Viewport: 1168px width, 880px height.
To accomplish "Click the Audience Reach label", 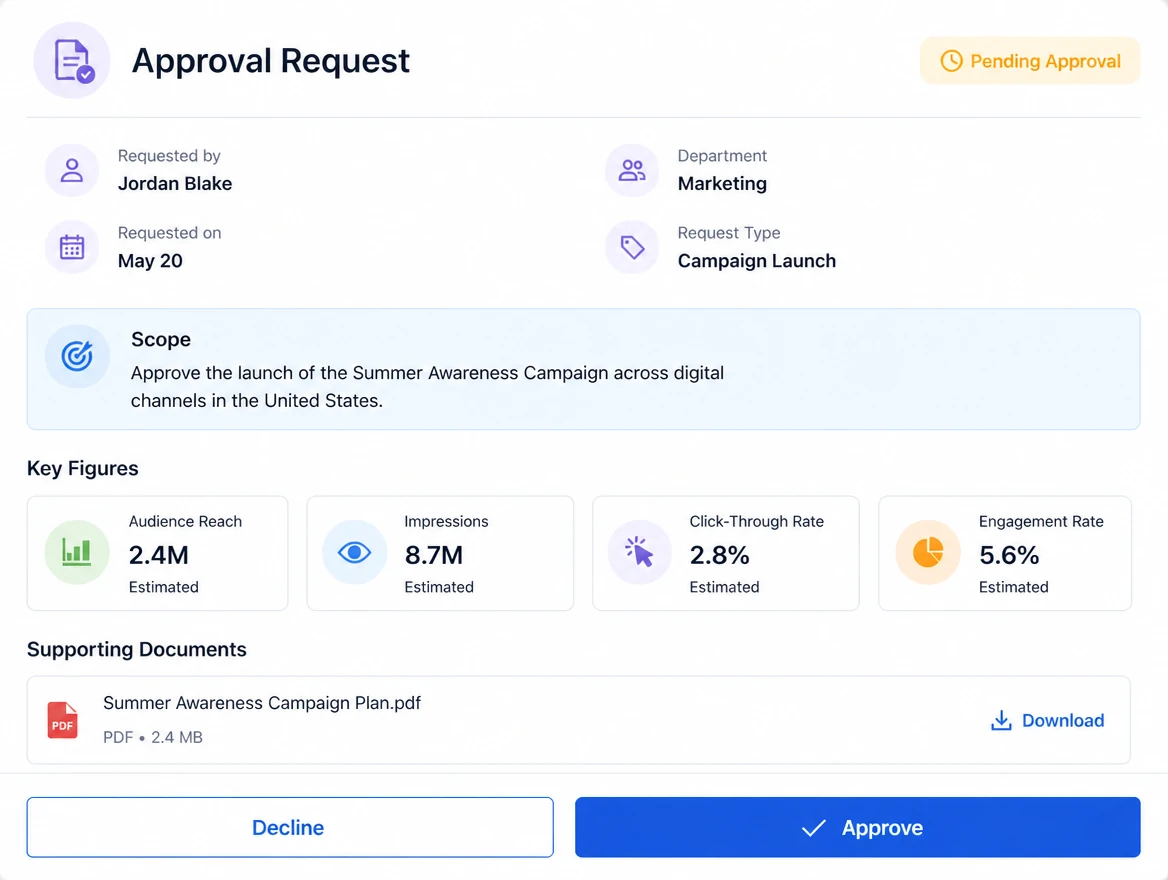I will pyautogui.click(x=185, y=522).
